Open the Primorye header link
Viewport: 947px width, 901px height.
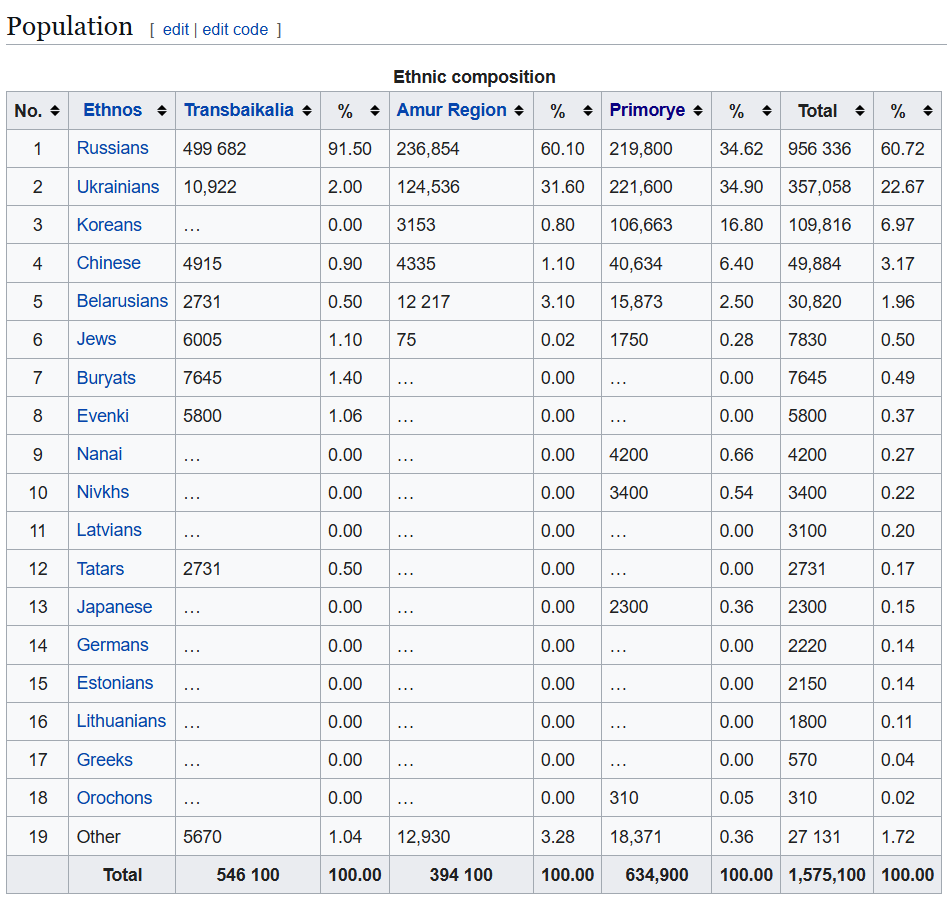click(647, 110)
